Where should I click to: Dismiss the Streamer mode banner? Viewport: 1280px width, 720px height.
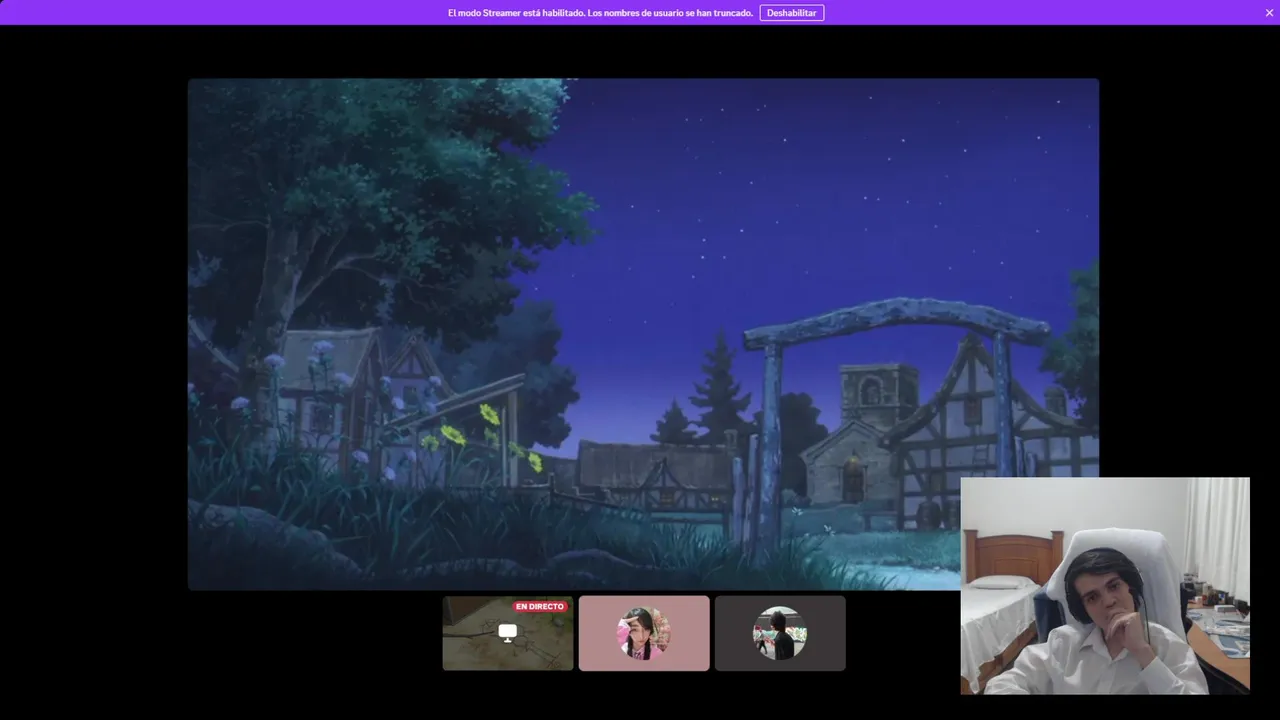tap(1269, 13)
